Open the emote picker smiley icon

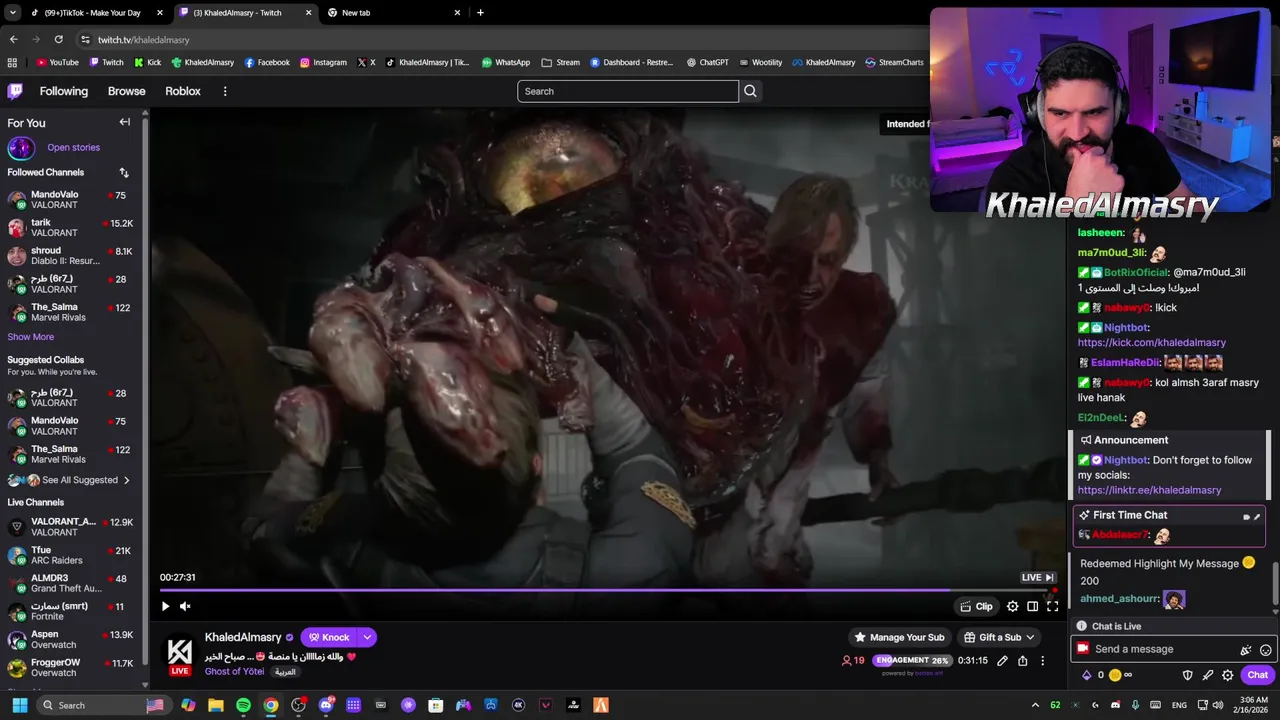click(1265, 649)
